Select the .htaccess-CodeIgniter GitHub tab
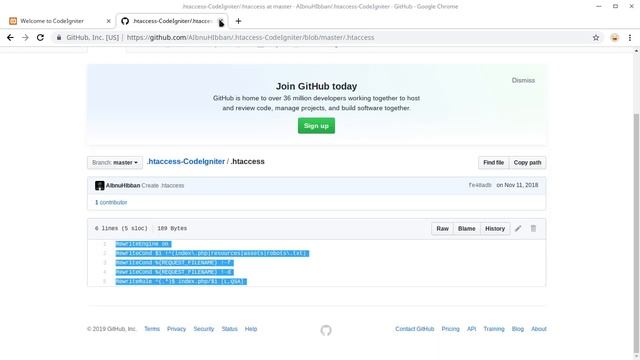Viewport: 640px width, 360px height. point(171,21)
